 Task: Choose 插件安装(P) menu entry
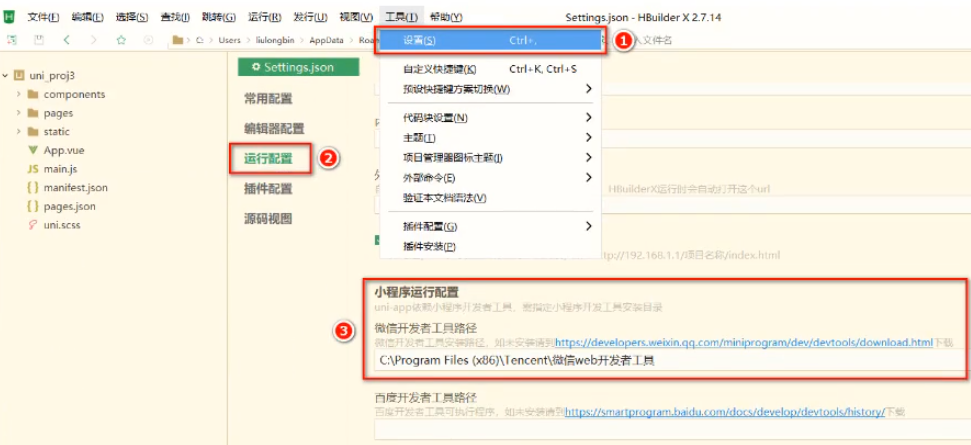[490, 246]
